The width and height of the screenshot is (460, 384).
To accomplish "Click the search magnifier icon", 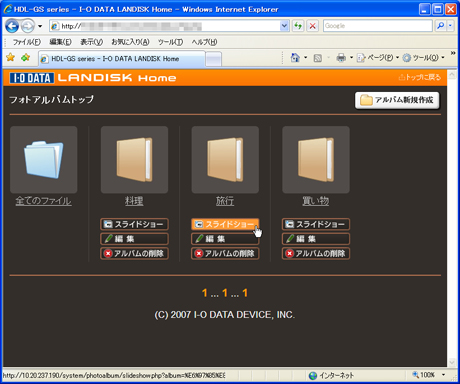I will click(x=441, y=26).
